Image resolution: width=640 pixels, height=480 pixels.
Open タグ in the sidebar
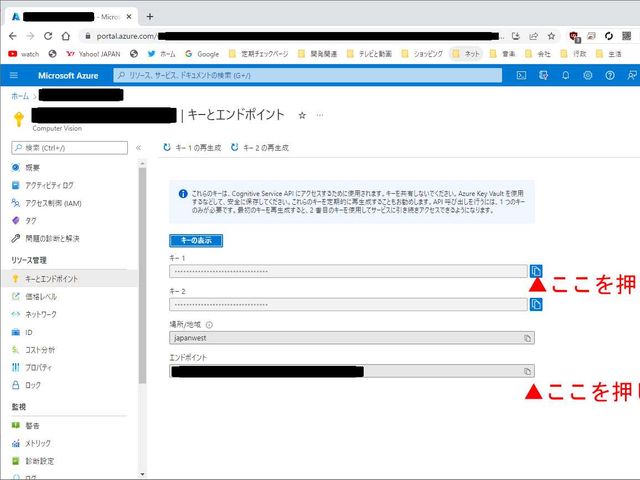(x=31, y=221)
